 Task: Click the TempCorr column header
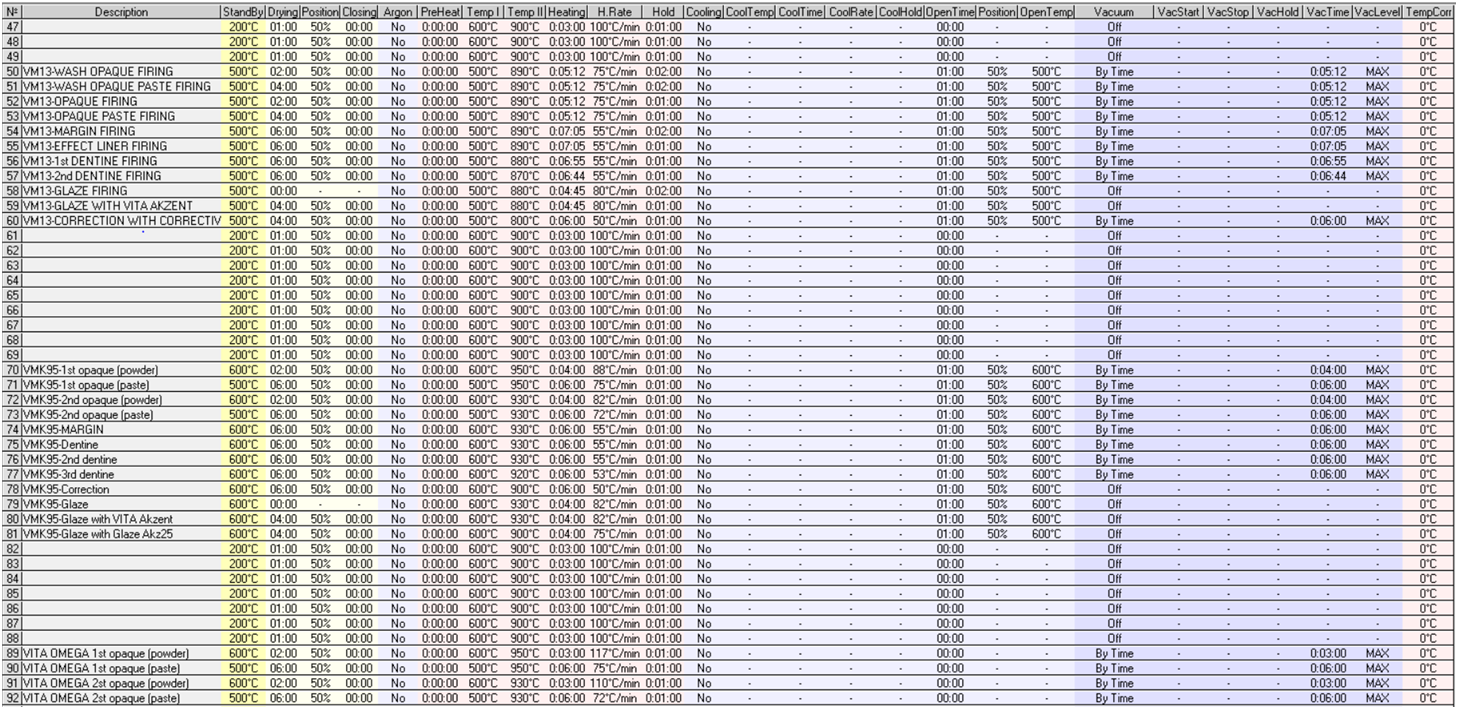1429,12
